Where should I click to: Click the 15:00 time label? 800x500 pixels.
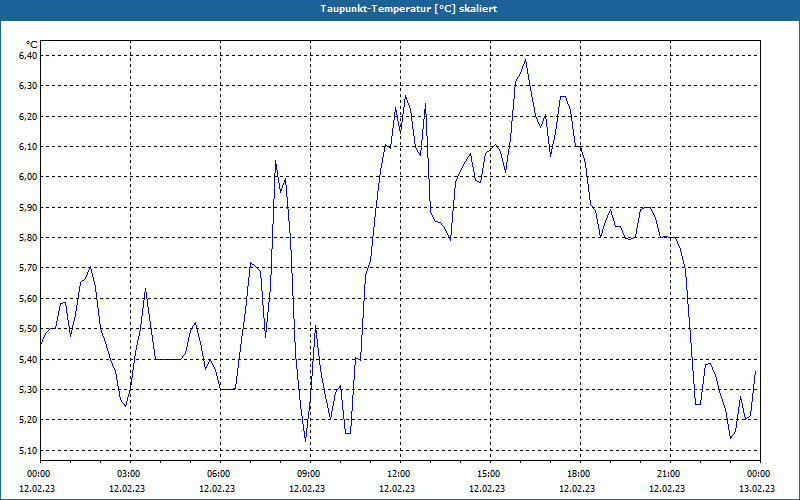point(490,474)
